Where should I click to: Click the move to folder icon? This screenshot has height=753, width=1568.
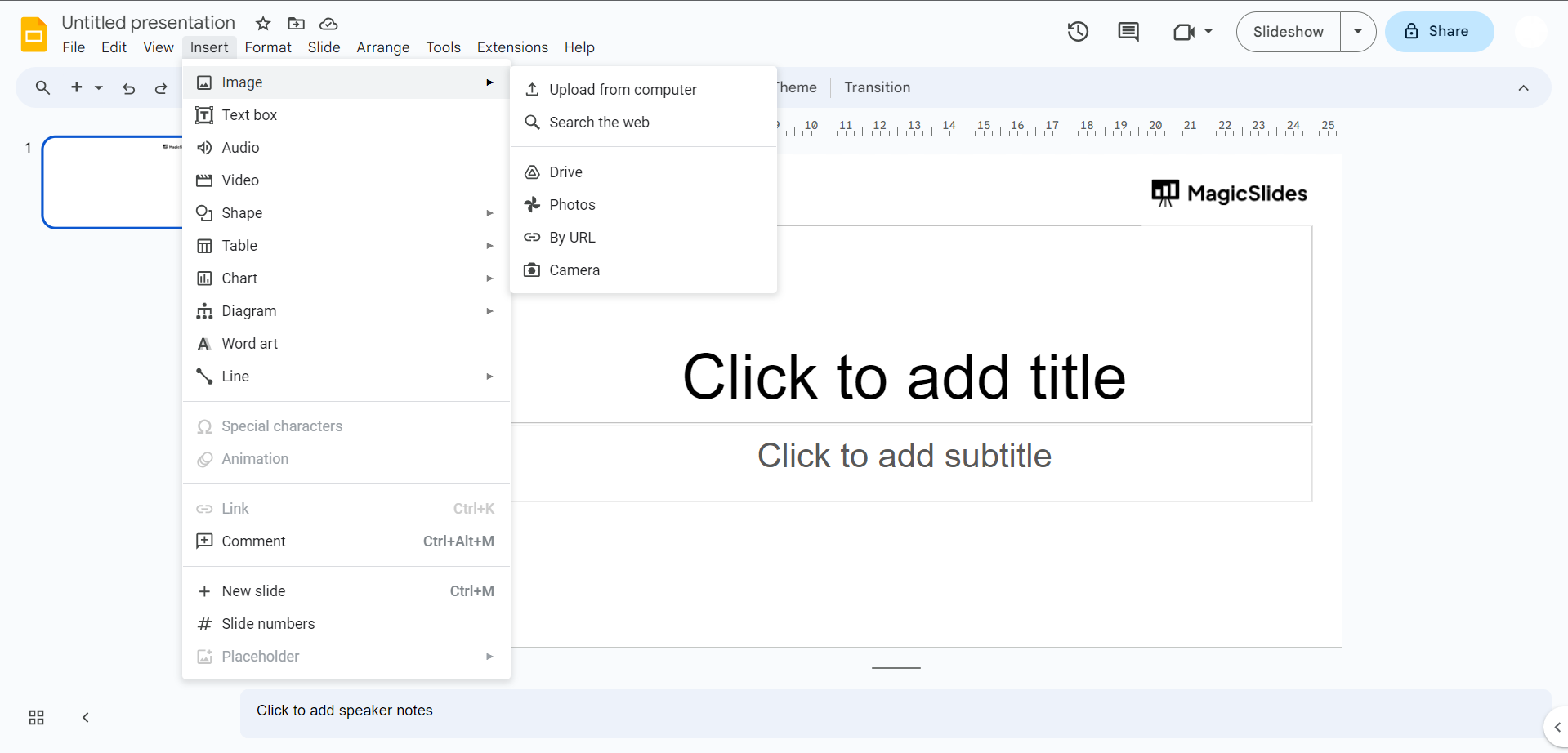click(x=297, y=24)
